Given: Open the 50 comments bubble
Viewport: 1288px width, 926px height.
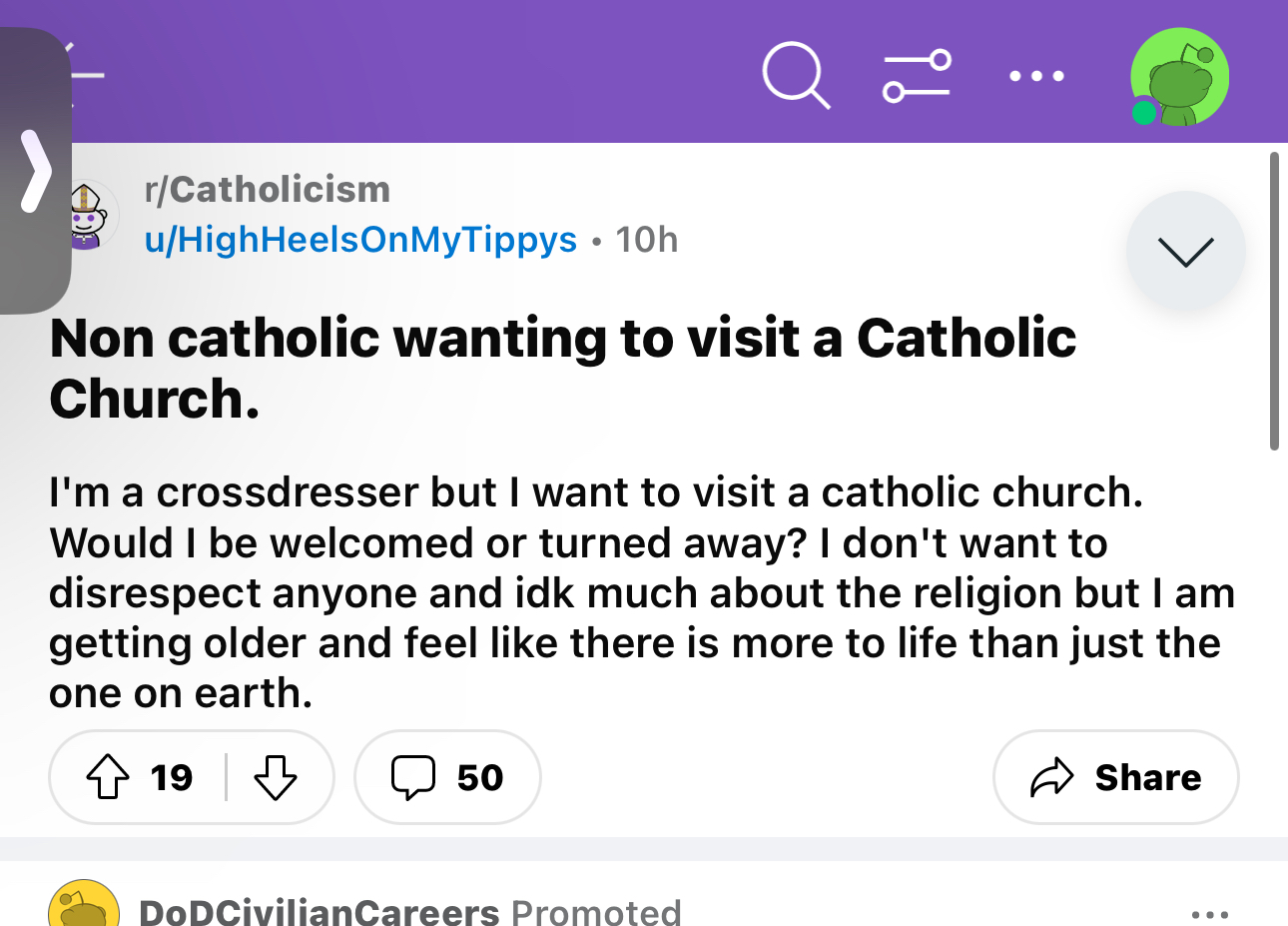Looking at the screenshot, I should pyautogui.click(x=447, y=777).
